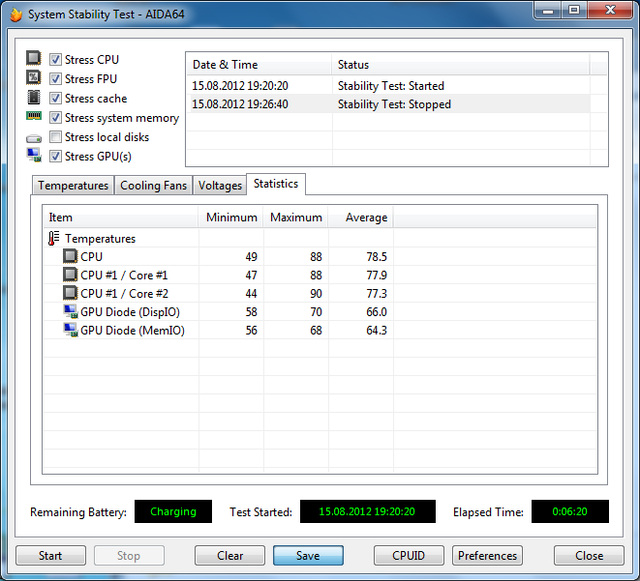
Task: Select the Voltages tab
Action: pyautogui.click(x=220, y=186)
